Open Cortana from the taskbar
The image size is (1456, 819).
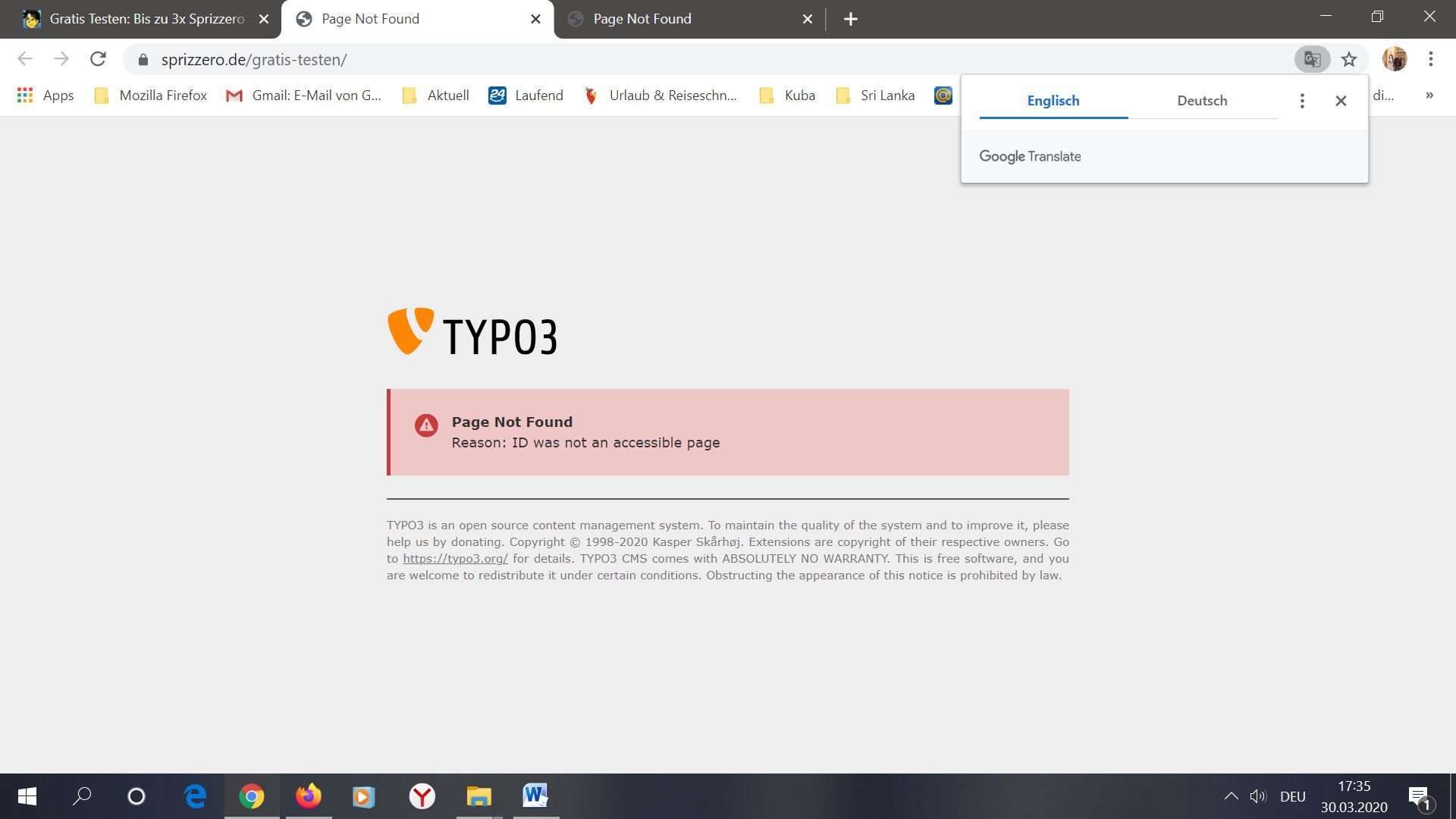point(136,796)
